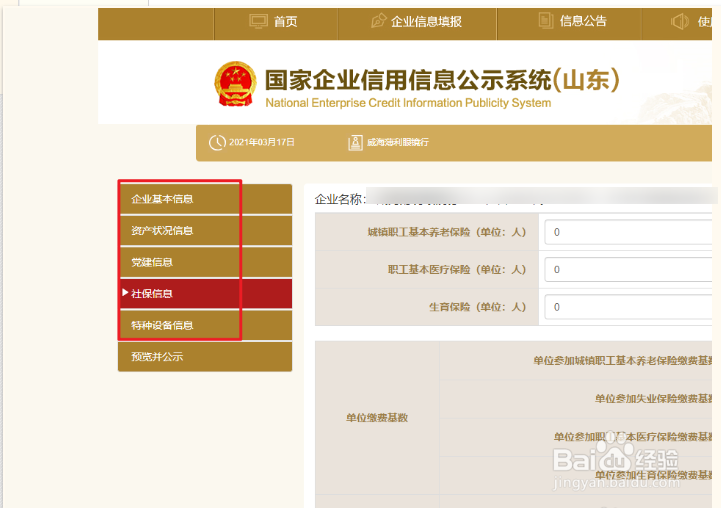
Task: Select 社保信息 in the sidebar
Action: coord(205,294)
